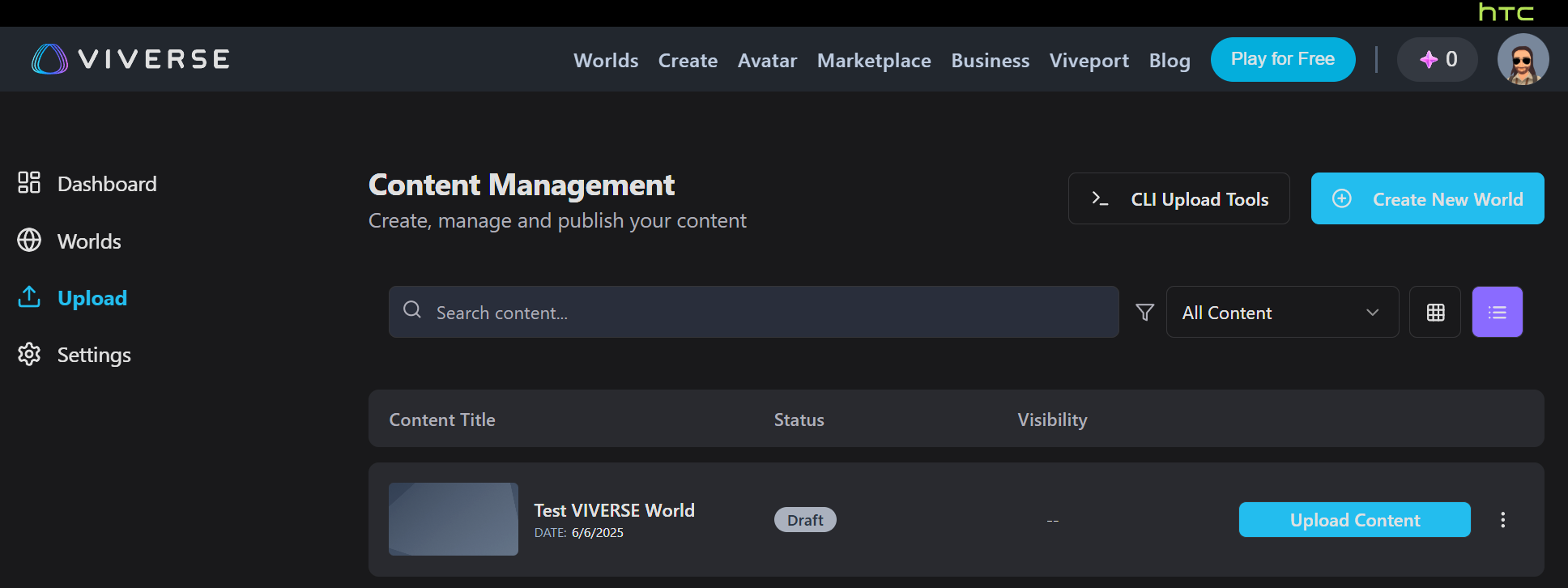Click the Search content input field
The width and height of the screenshot is (1568, 588).
pyautogui.click(x=753, y=312)
